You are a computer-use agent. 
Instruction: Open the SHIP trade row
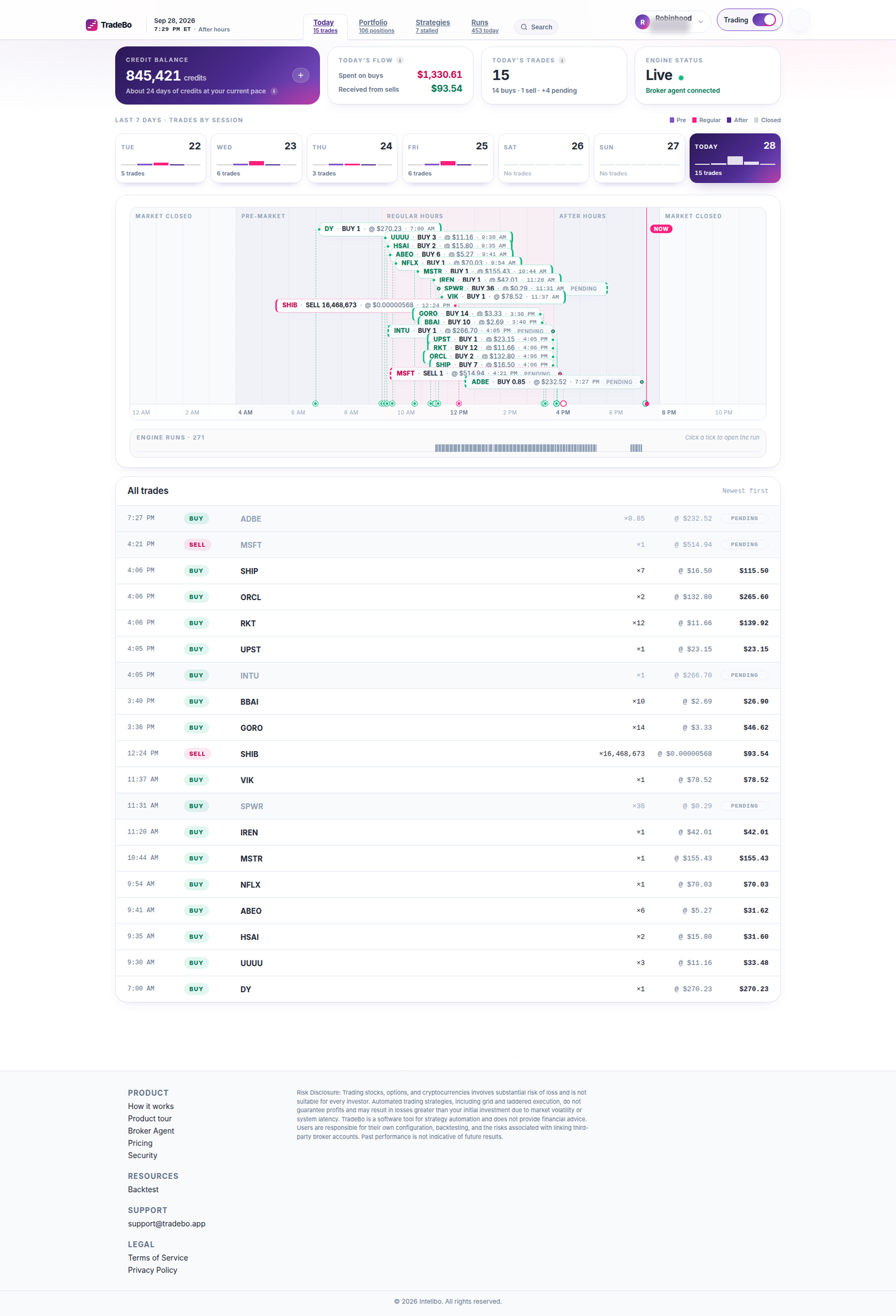[x=448, y=571]
